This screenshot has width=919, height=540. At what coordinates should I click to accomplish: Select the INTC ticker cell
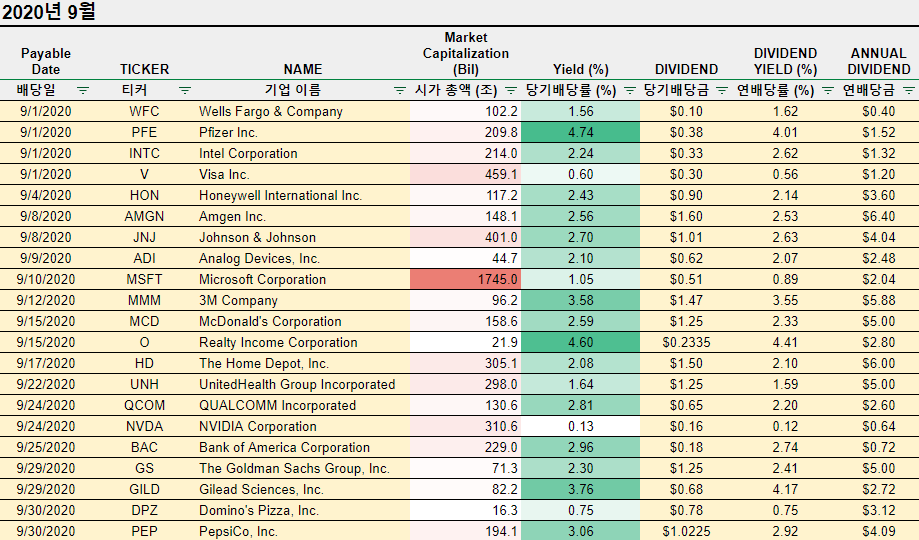[144, 154]
